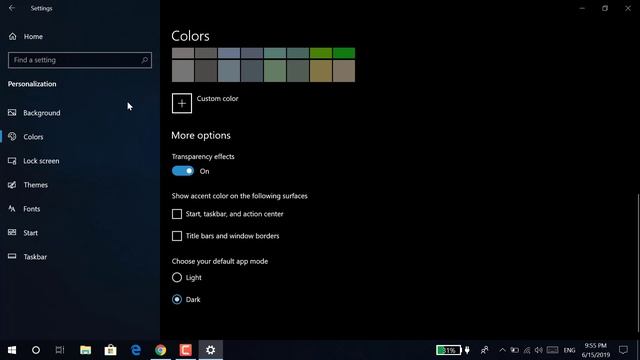Click the Lock screen icon in sidebar
The image size is (640, 360).
click(x=12, y=161)
